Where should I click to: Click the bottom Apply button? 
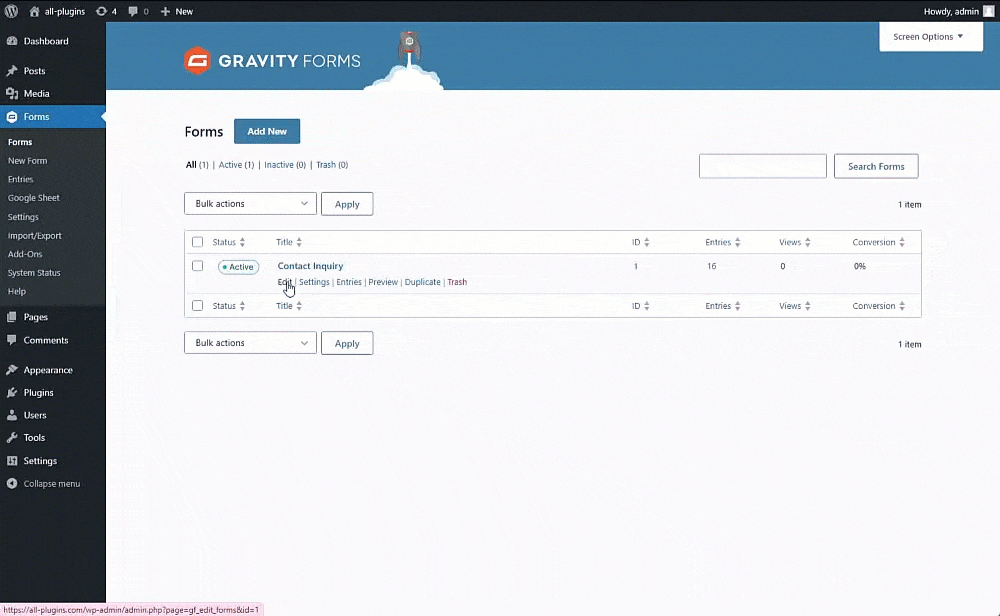click(347, 343)
